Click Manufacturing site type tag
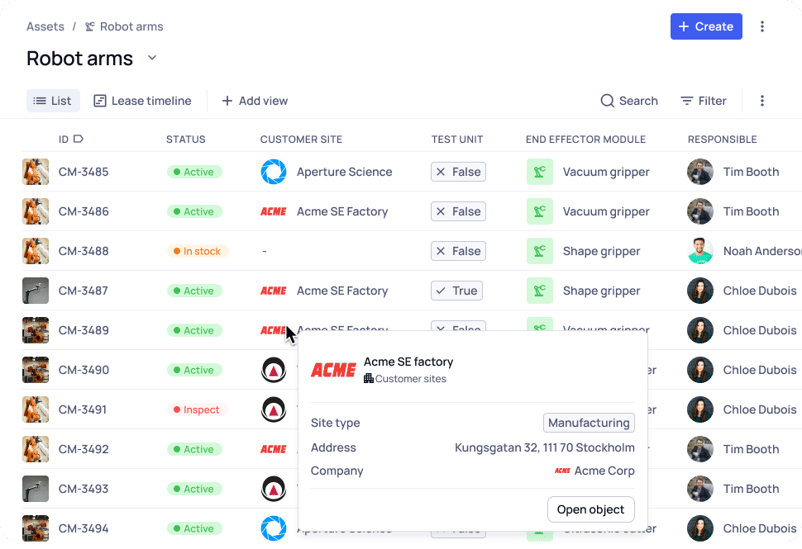 [x=589, y=423]
